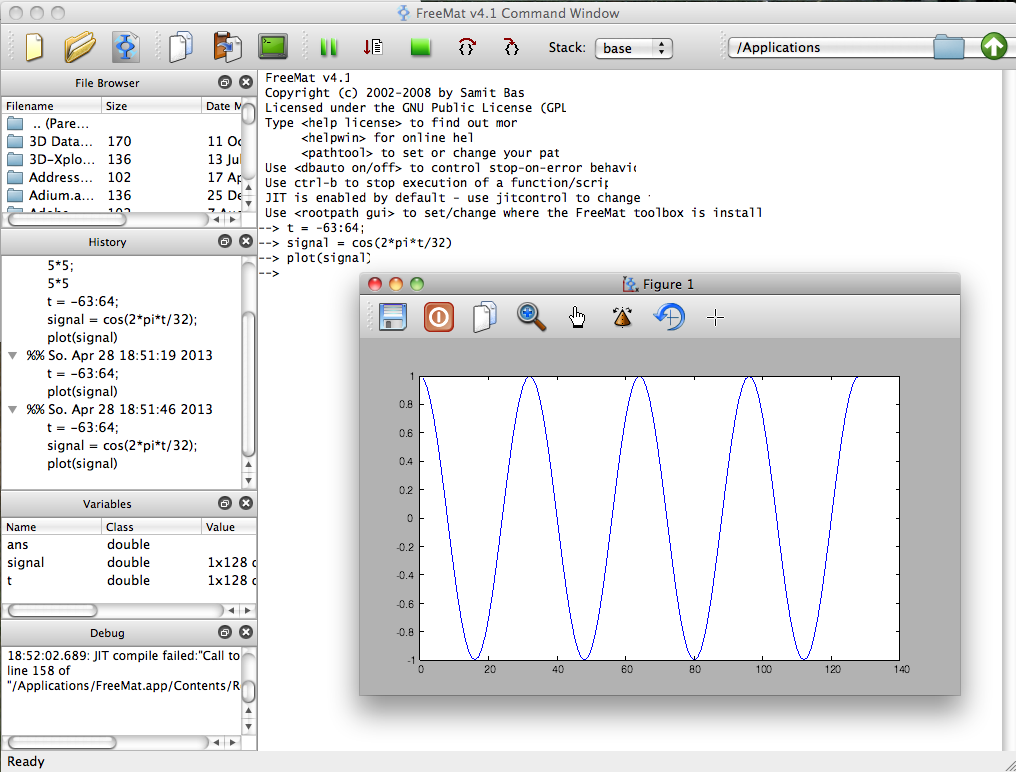Sort variables by Class column header
Screen dimensions: 1016x772
[151, 527]
